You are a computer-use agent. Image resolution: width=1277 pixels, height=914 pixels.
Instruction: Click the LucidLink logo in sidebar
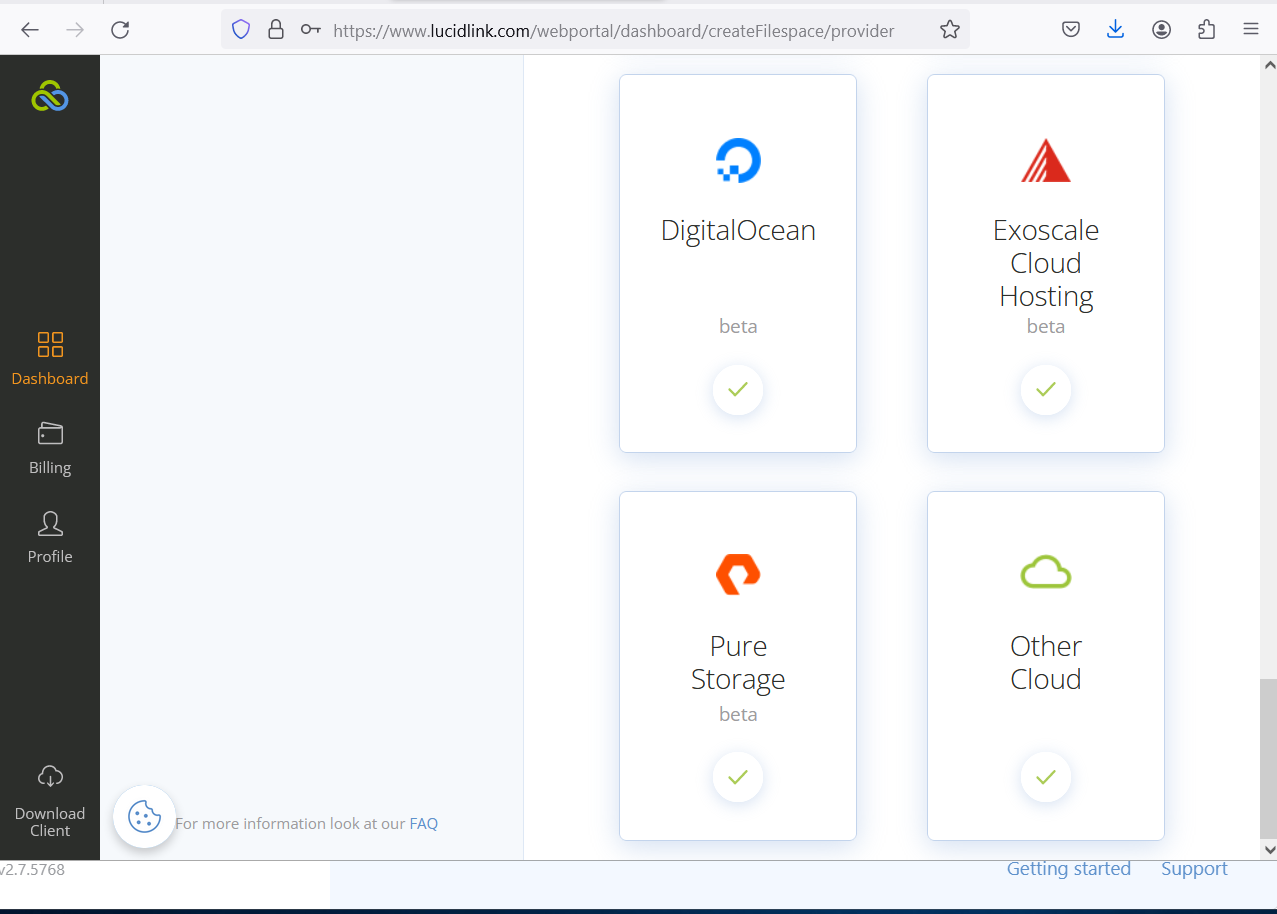pos(50,96)
